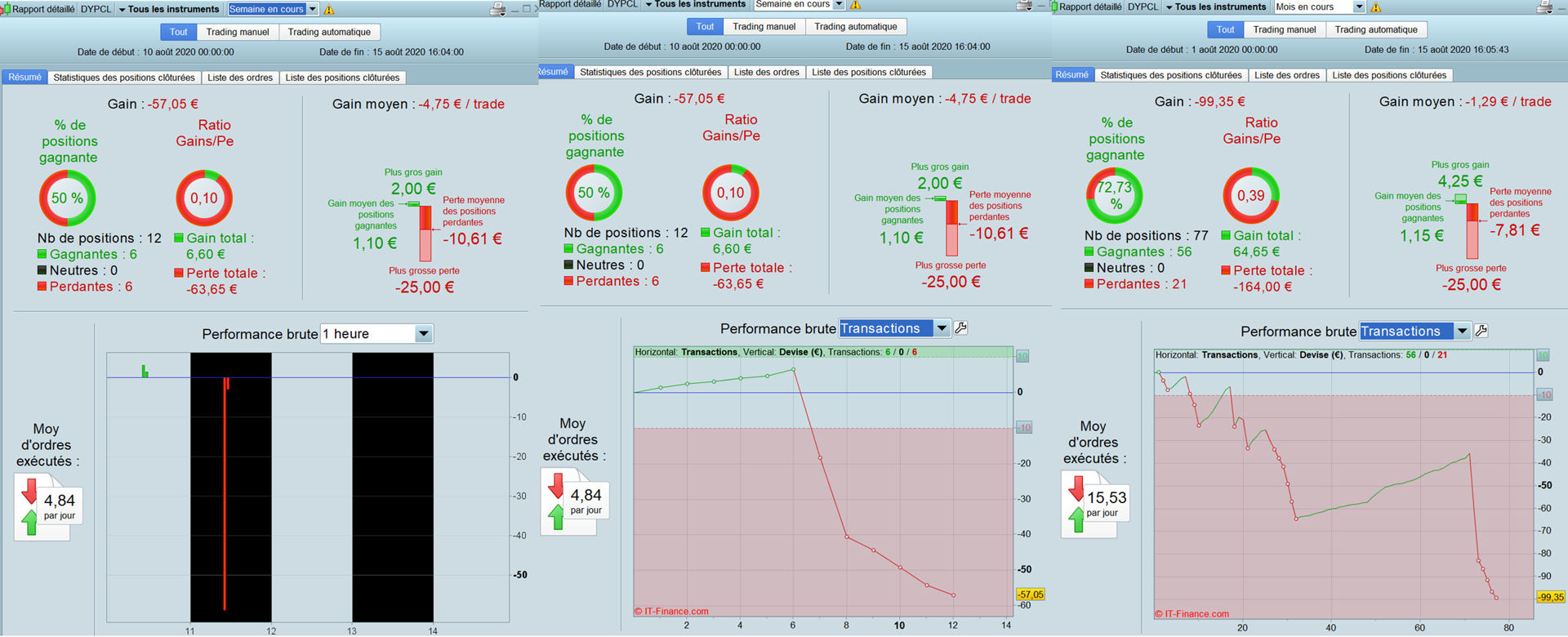Select Trading manuel in the right window
Viewport: 1568px width, 637px height.
[x=1285, y=29]
